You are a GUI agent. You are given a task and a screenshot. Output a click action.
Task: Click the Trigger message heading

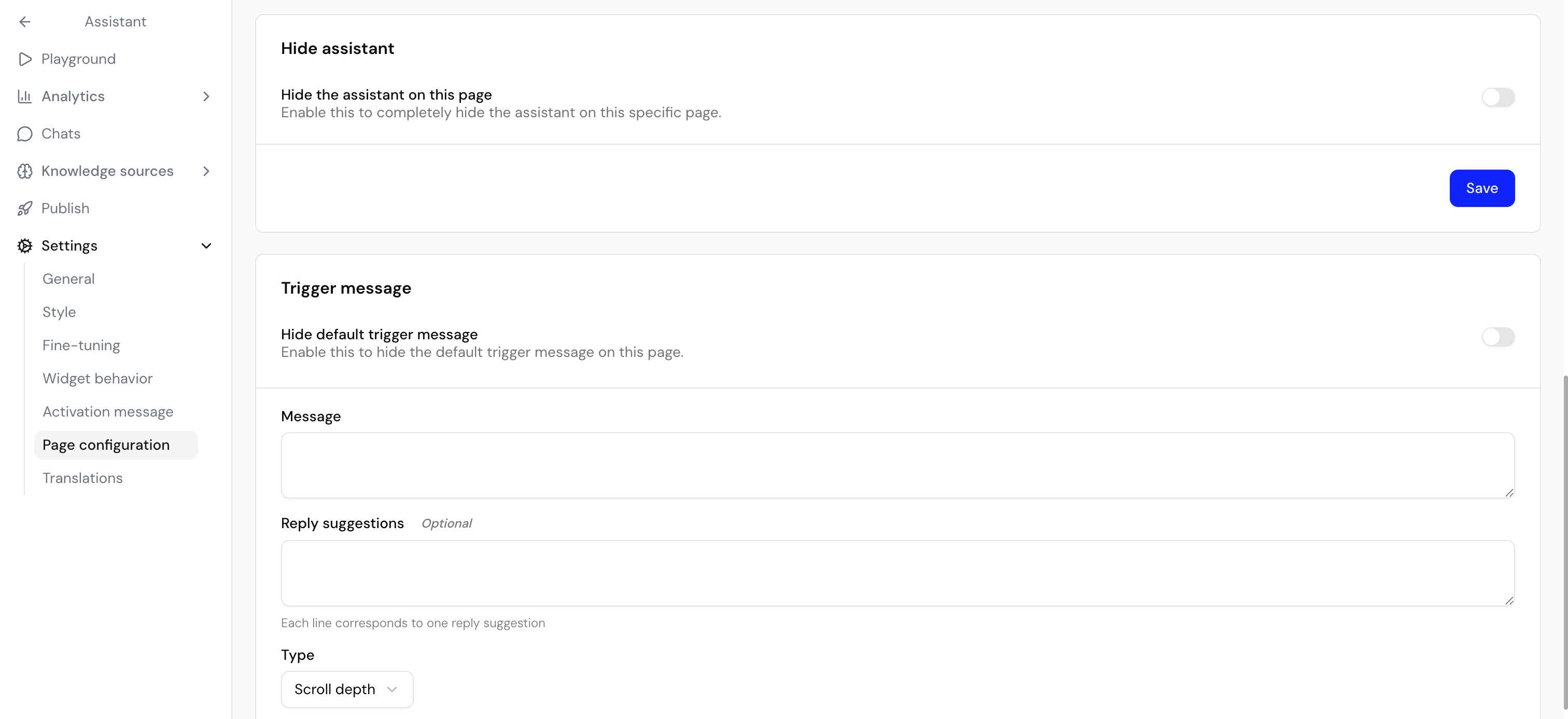(x=346, y=288)
